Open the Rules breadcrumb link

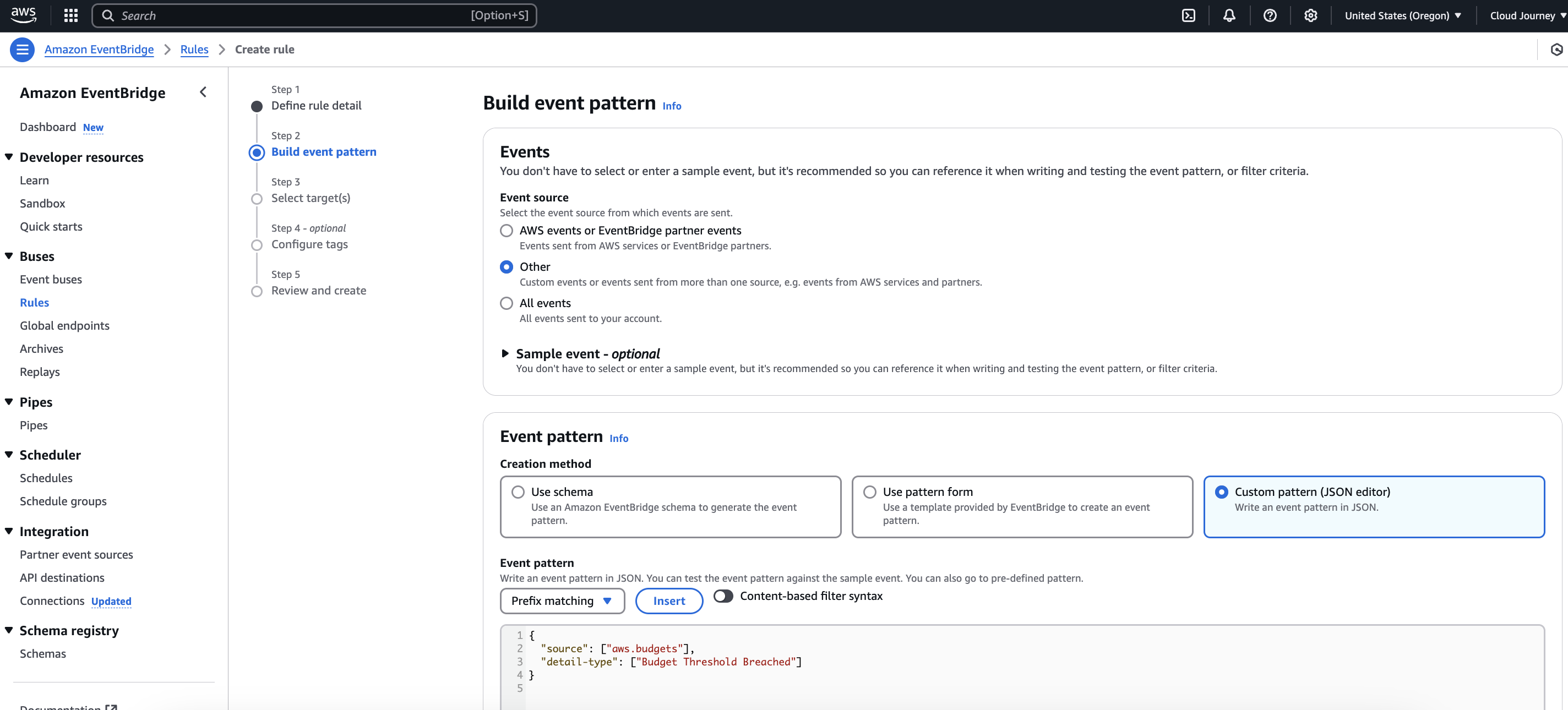tap(194, 50)
